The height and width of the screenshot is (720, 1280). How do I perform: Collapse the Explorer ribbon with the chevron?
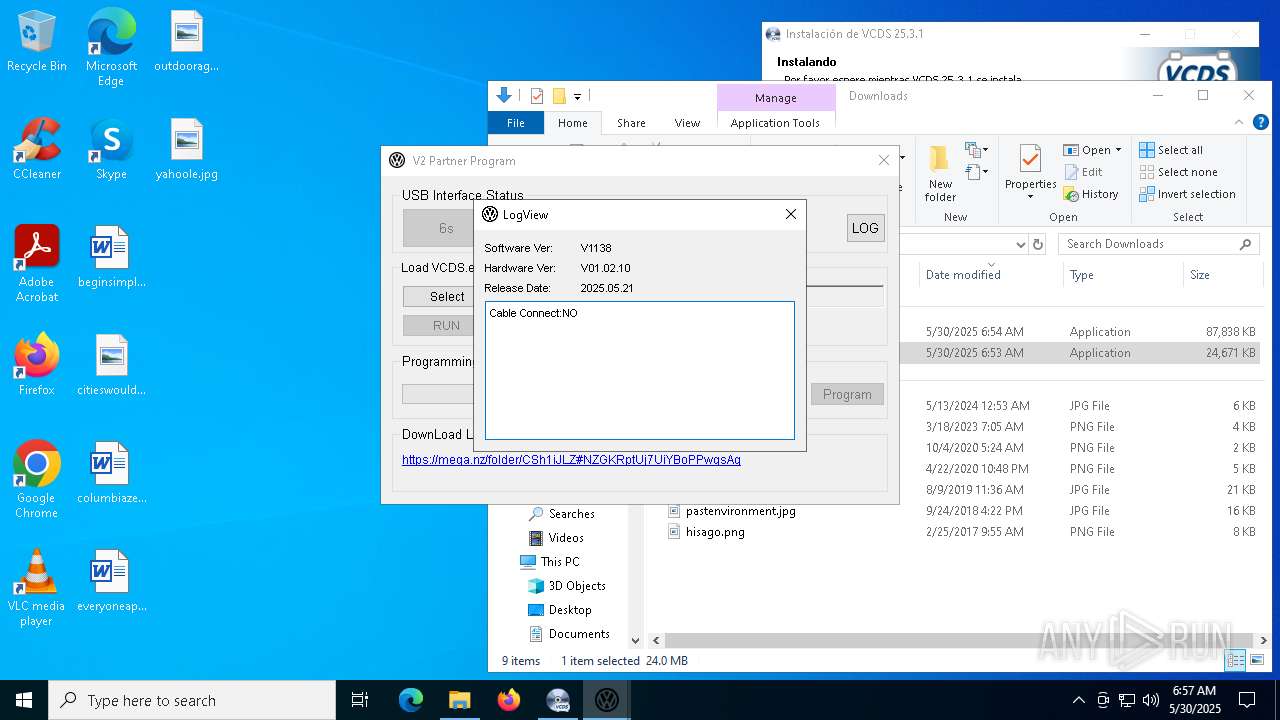coord(1238,122)
